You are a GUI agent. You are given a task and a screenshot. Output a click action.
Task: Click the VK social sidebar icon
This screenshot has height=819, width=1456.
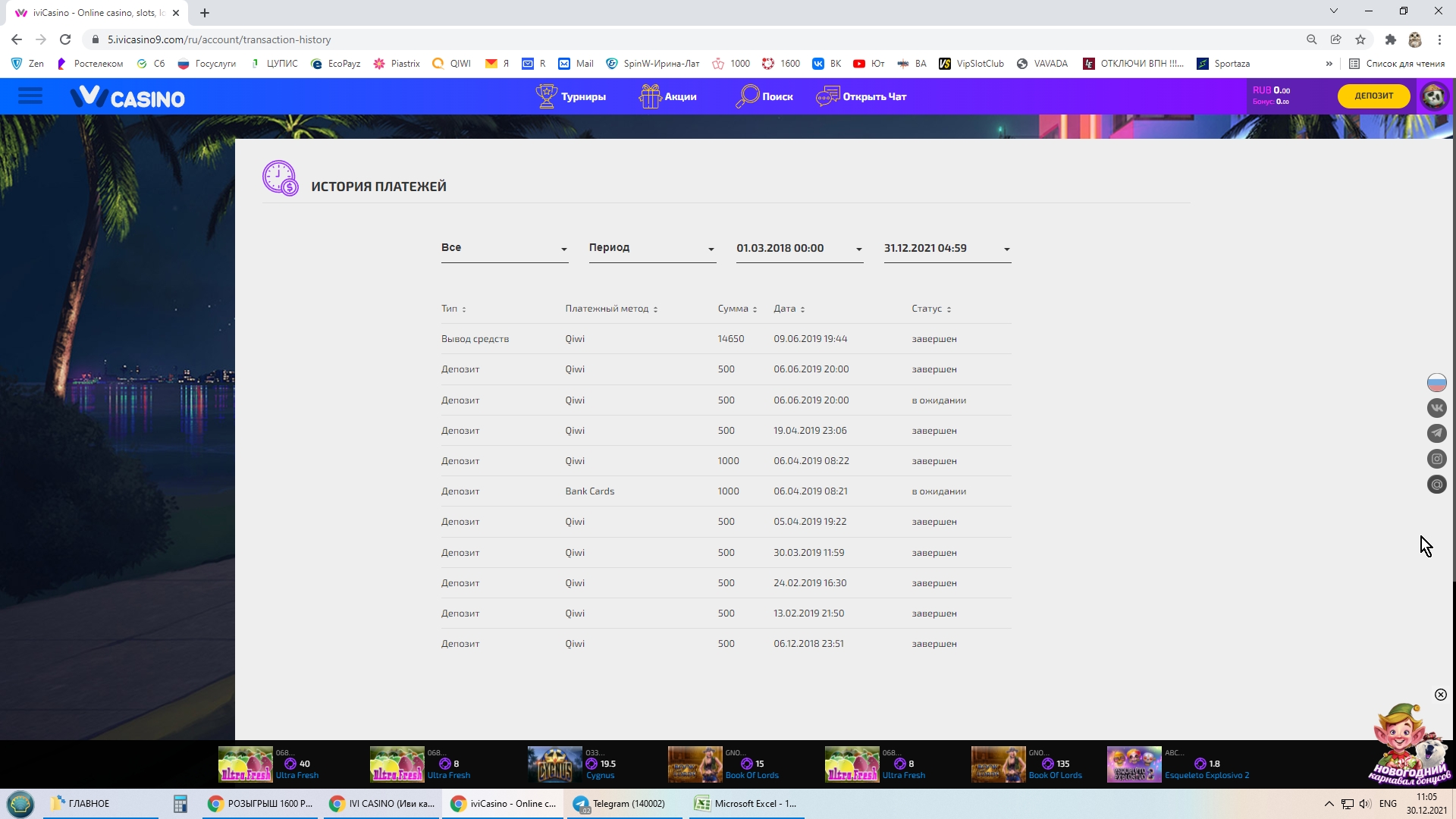pos(1436,408)
